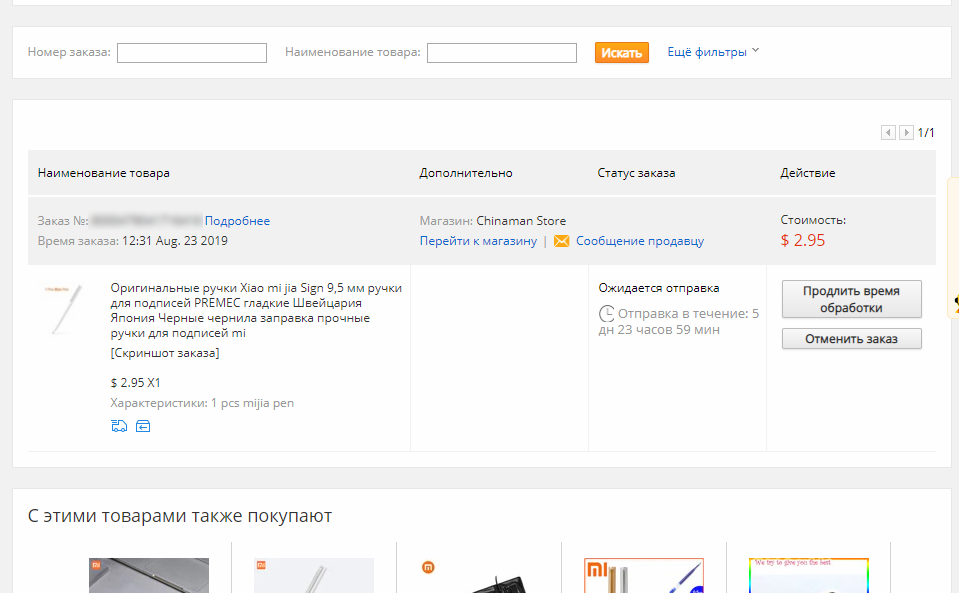The image size is (959, 593).
Task: Select the $ 2.95 order cost
Action: 802,240
